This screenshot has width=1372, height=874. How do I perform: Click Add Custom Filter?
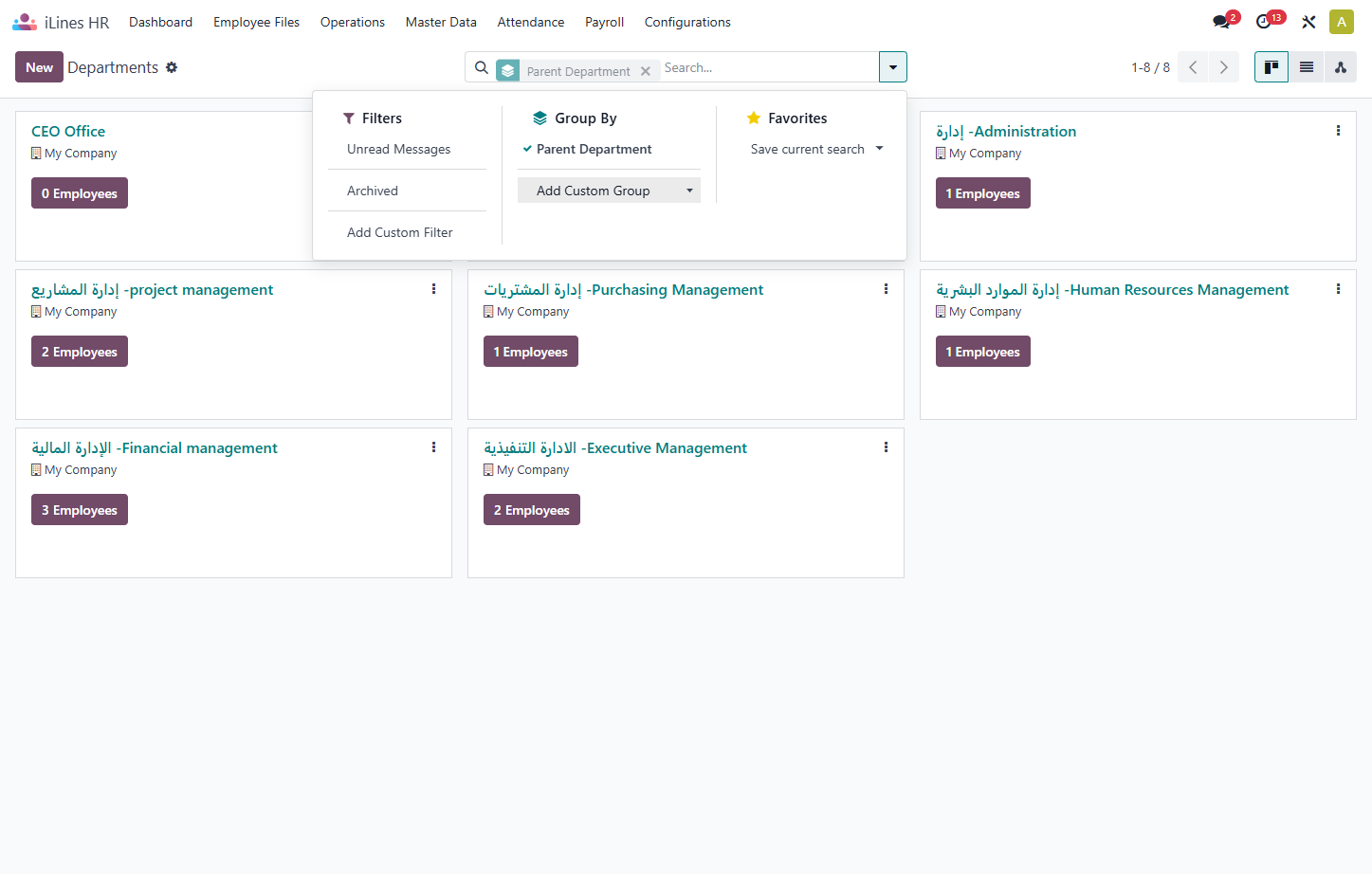(x=400, y=232)
